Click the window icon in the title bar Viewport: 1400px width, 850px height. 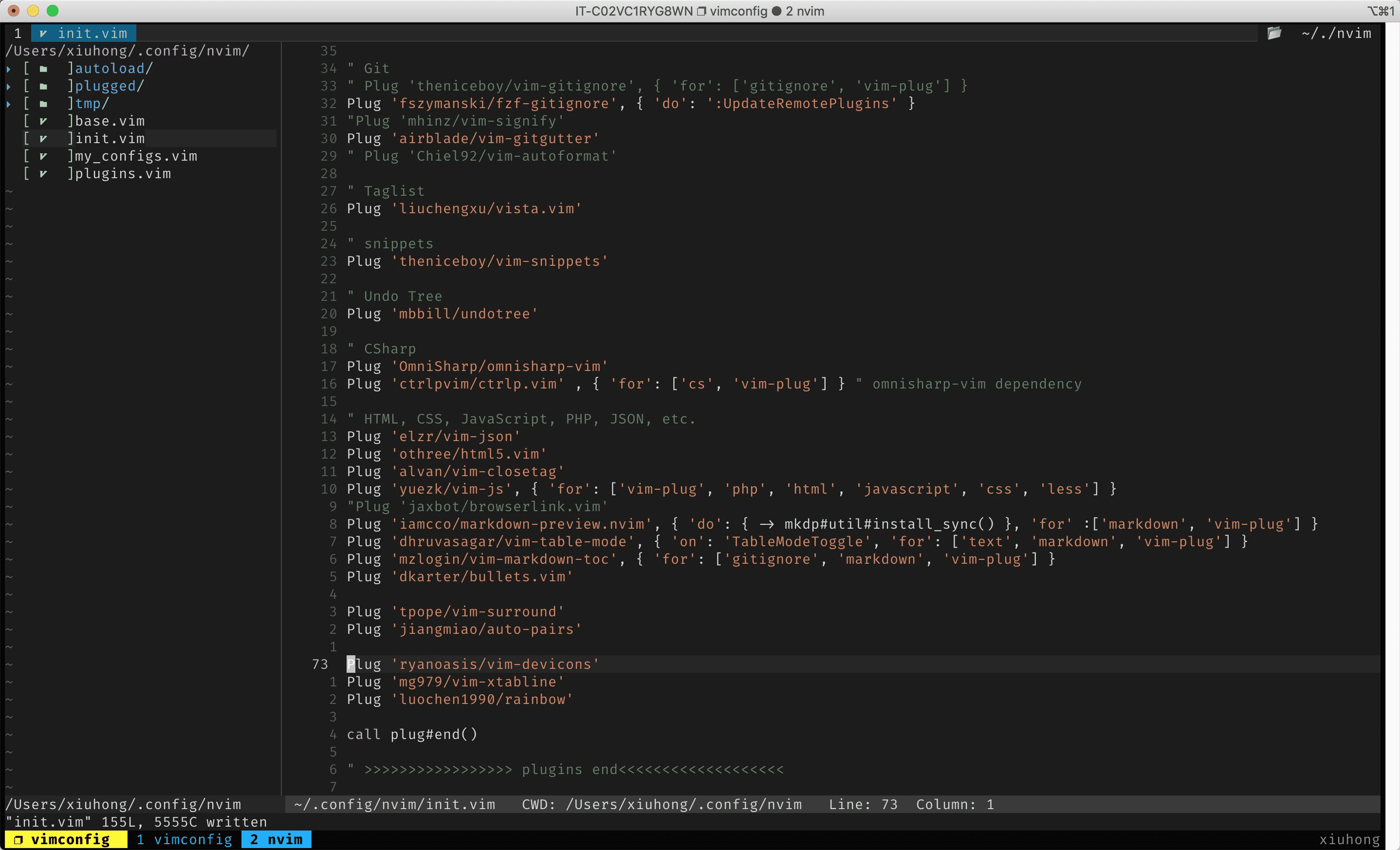point(701,11)
